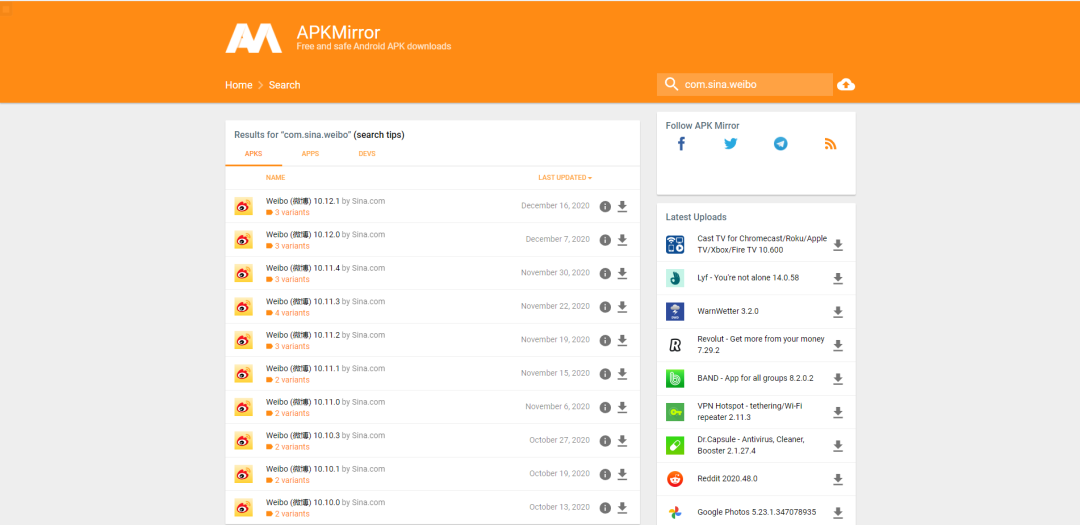Open the Reddit app icon thumbnail
This screenshot has width=1080, height=525.
coord(675,479)
